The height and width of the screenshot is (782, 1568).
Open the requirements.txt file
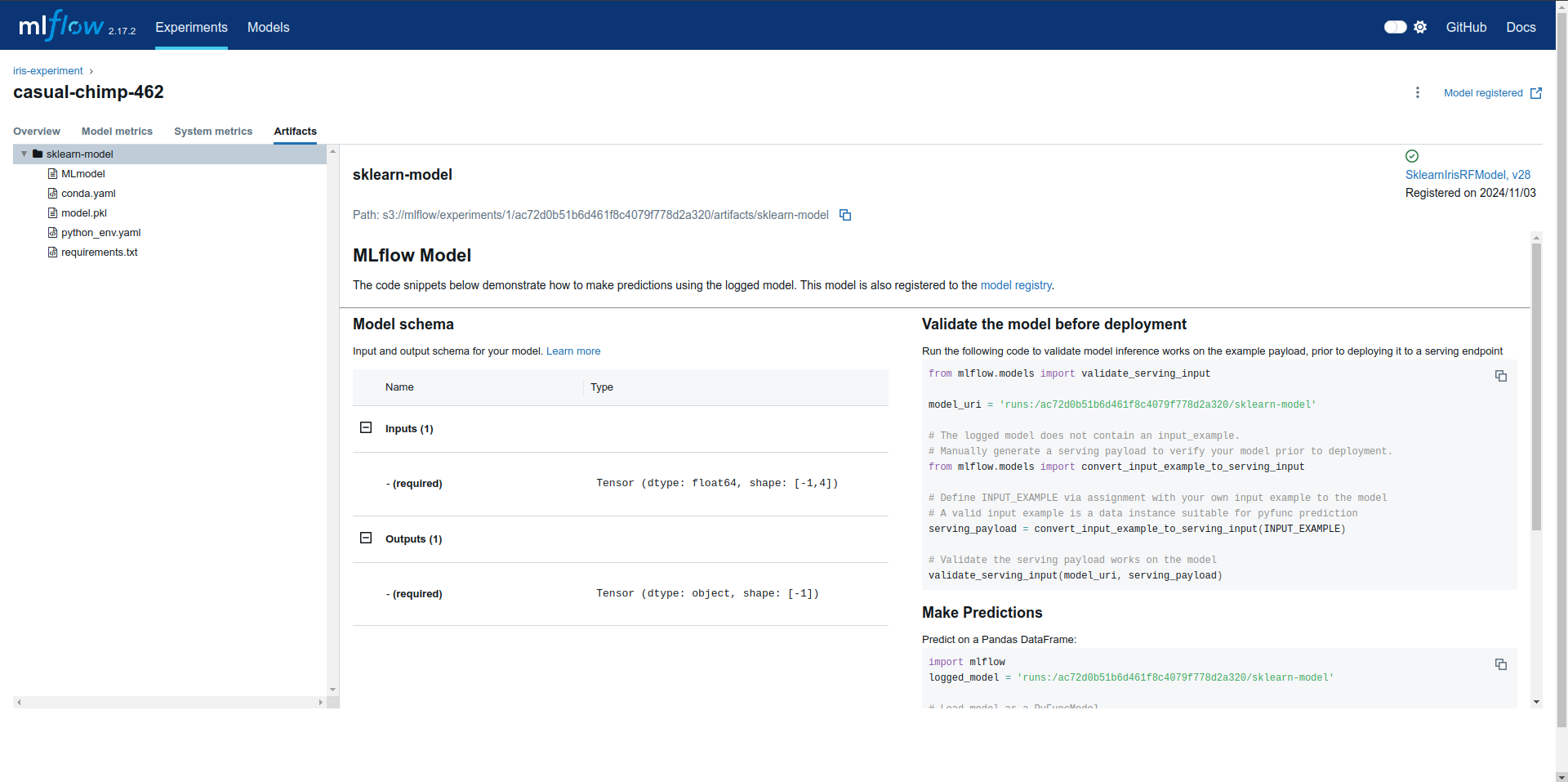pos(100,252)
